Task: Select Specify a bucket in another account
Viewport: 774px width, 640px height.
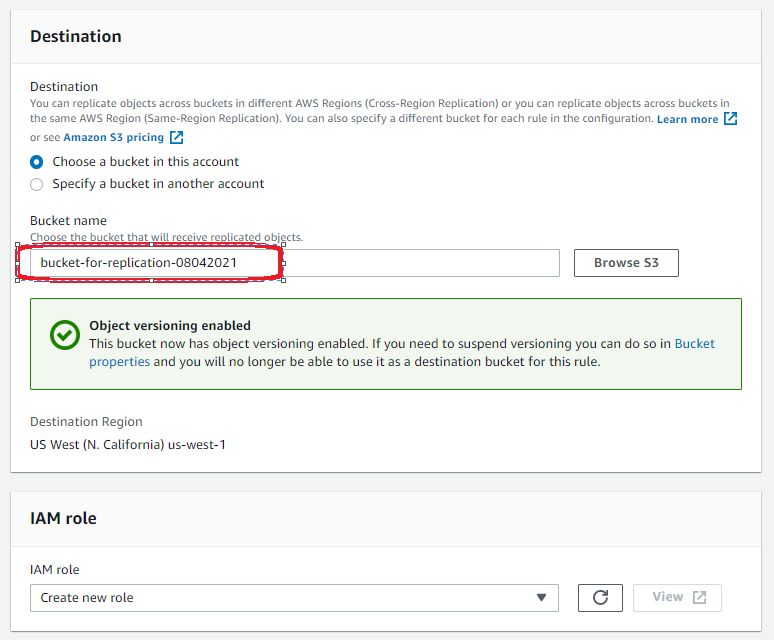Action: pos(37,184)
